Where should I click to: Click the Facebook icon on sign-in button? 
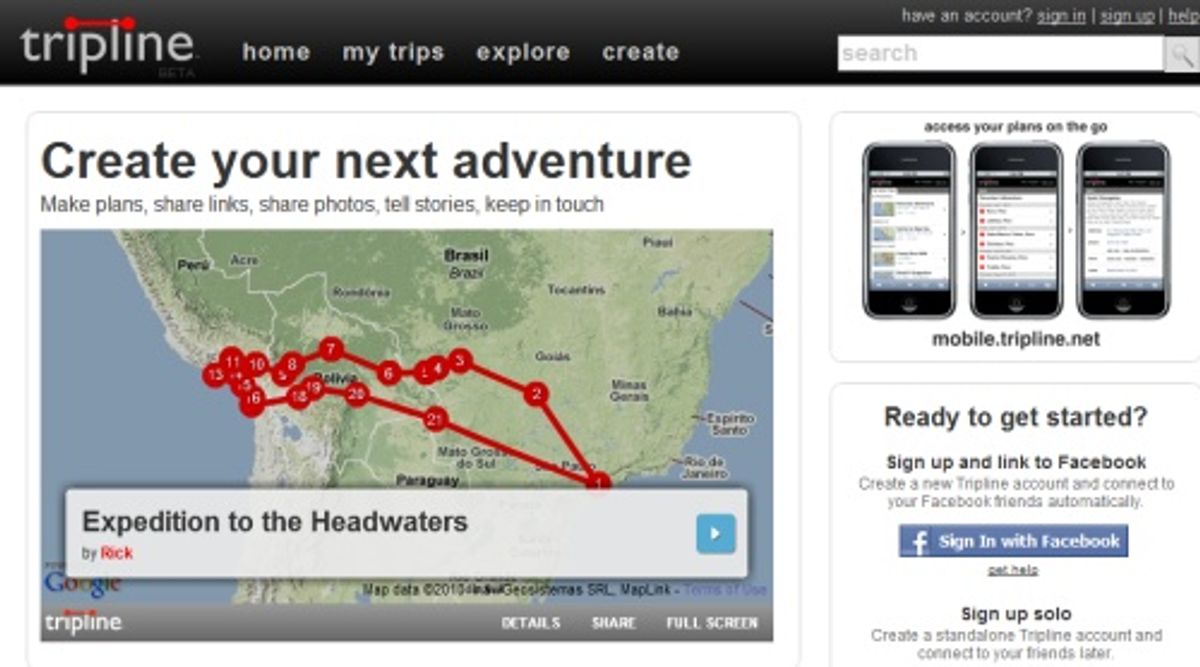tap(915, 541)
